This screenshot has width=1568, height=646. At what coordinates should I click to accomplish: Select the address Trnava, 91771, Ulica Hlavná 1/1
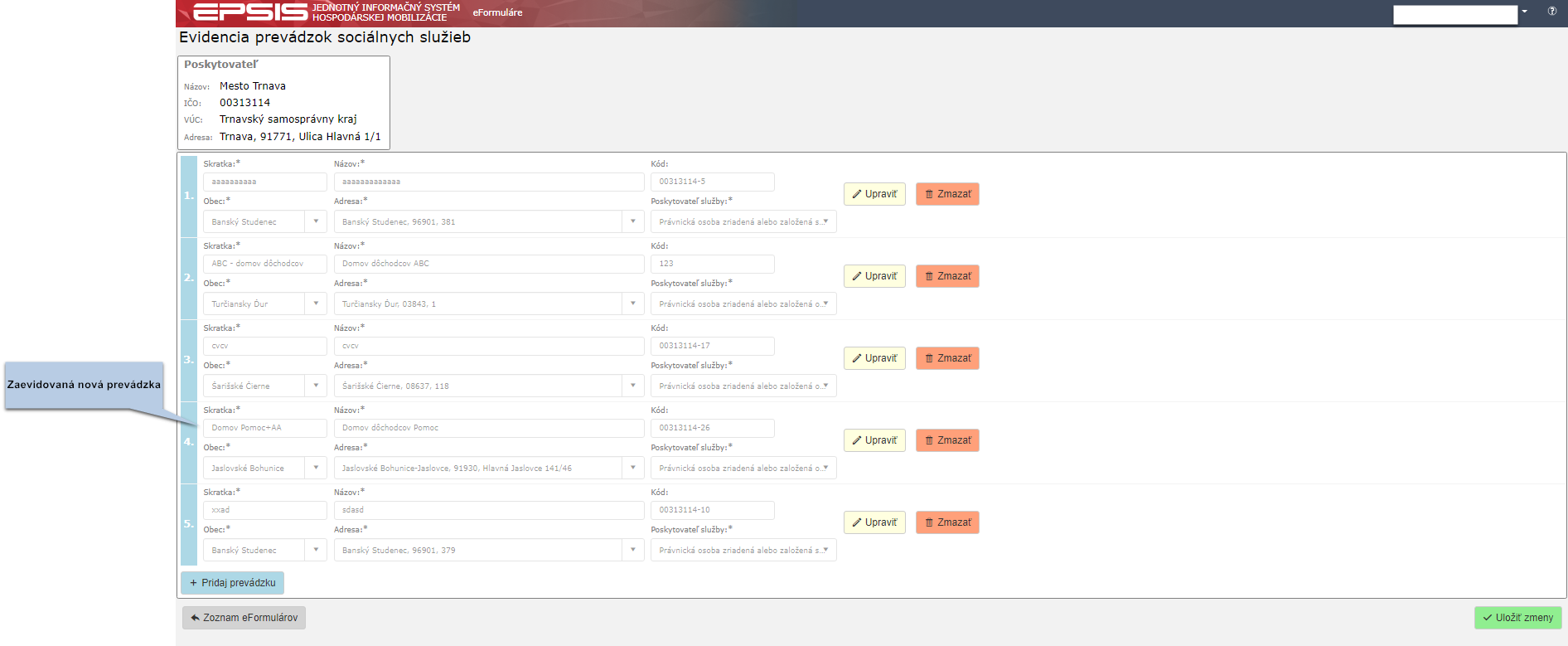point(300,137)
